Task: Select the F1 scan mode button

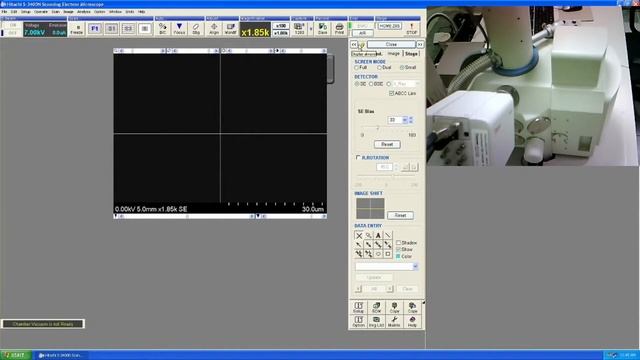Action: tap(95, 29)
